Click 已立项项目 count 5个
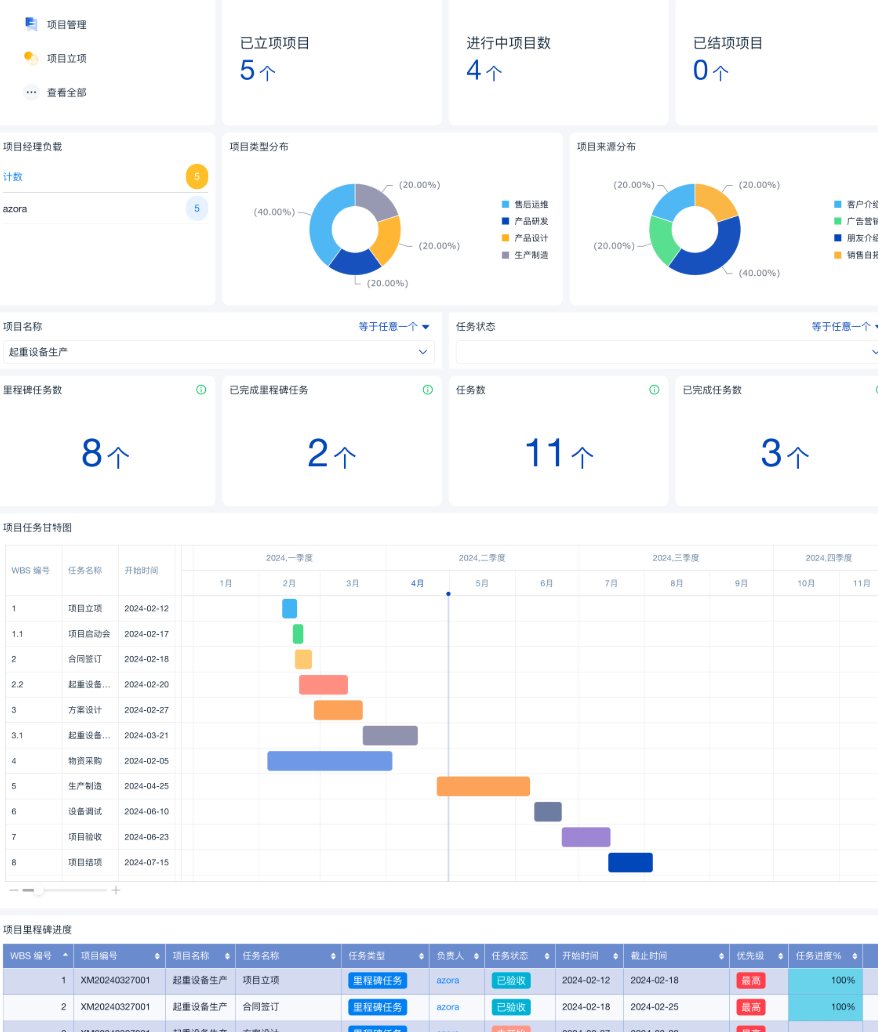This screenshot has height=1032, width=878. 257,70
